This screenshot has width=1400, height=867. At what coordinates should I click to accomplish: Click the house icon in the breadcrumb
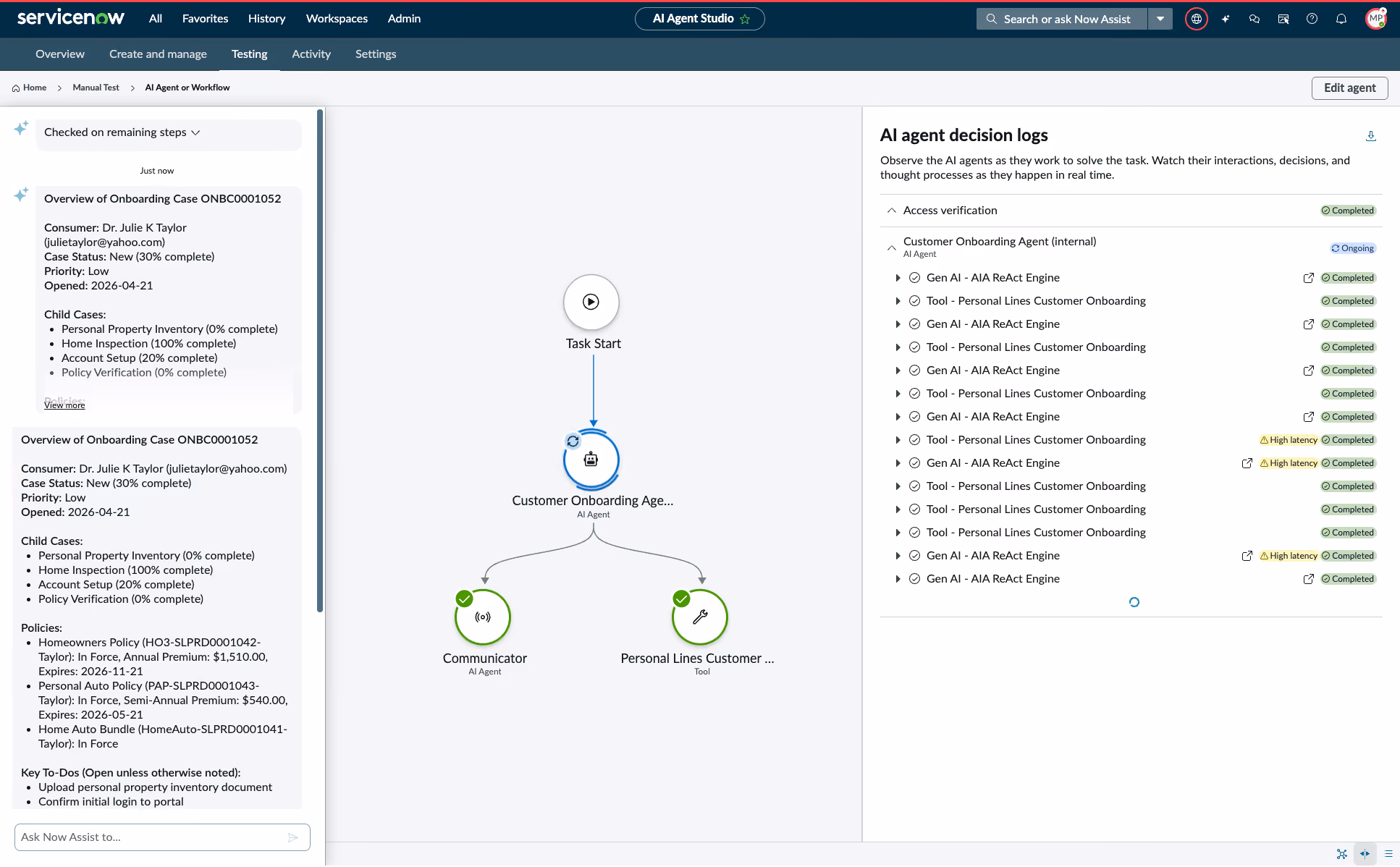16,88
